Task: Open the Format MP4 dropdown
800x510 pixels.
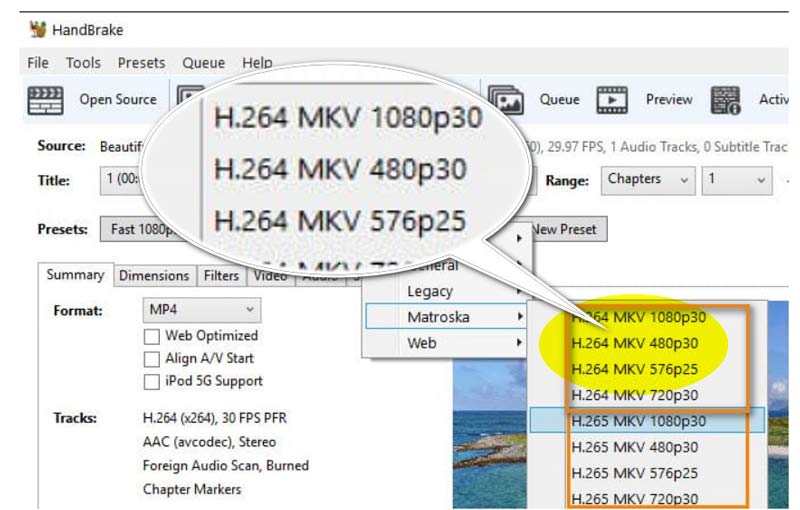Action: pos(202,310)
